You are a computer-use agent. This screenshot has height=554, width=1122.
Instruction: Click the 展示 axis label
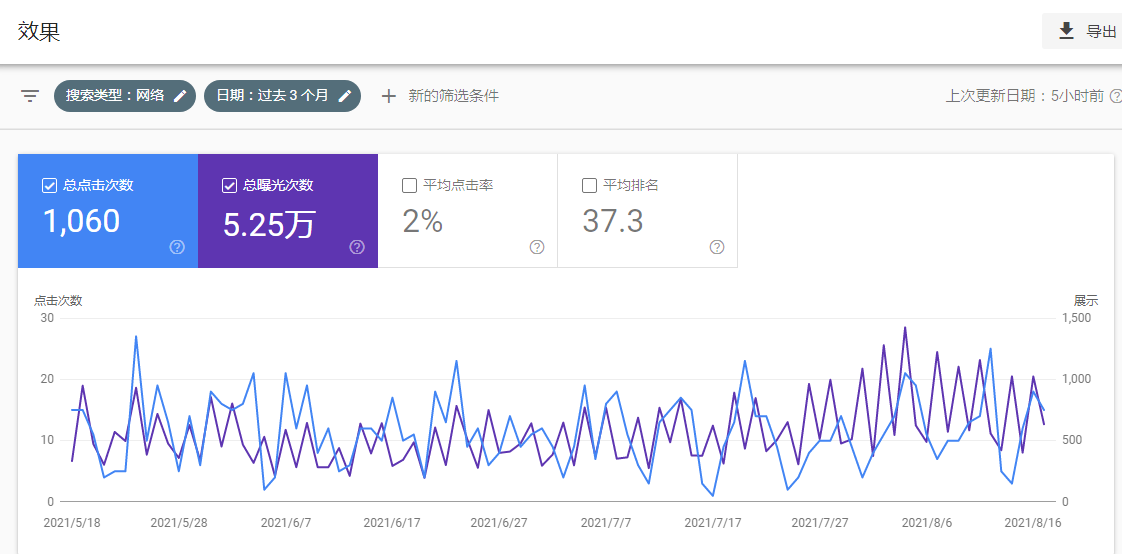[1086, 301]
